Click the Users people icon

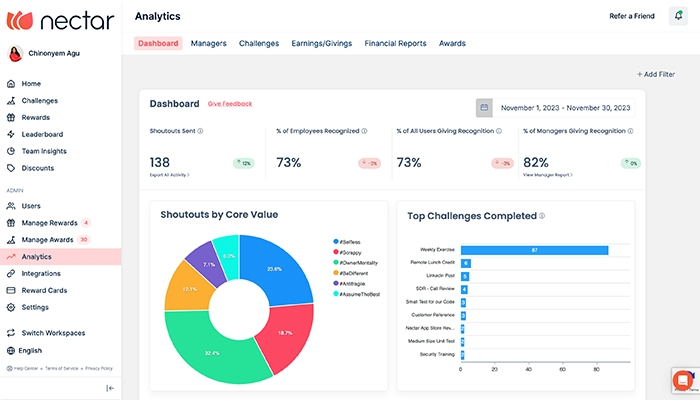click(x=11, y=206)
